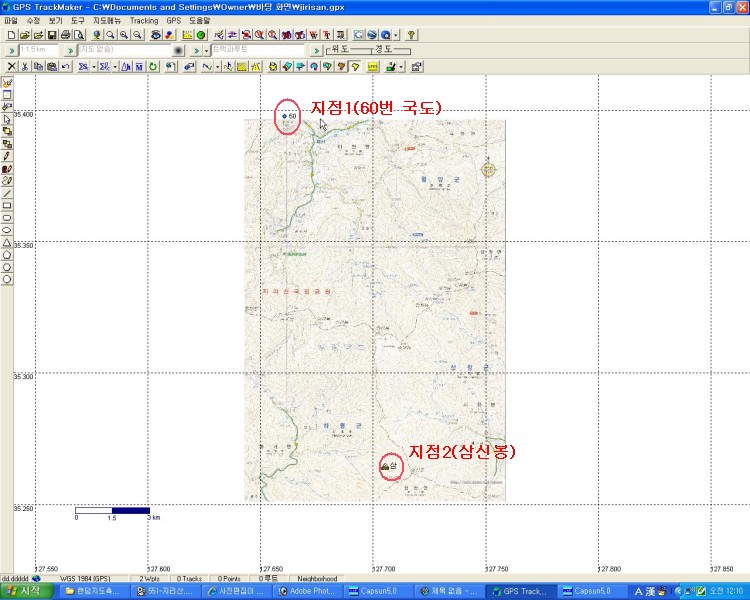Click the 지도 없음 map name field
Image resolution: width=750 pixels, height=600 pixels.
click(124, 50)
